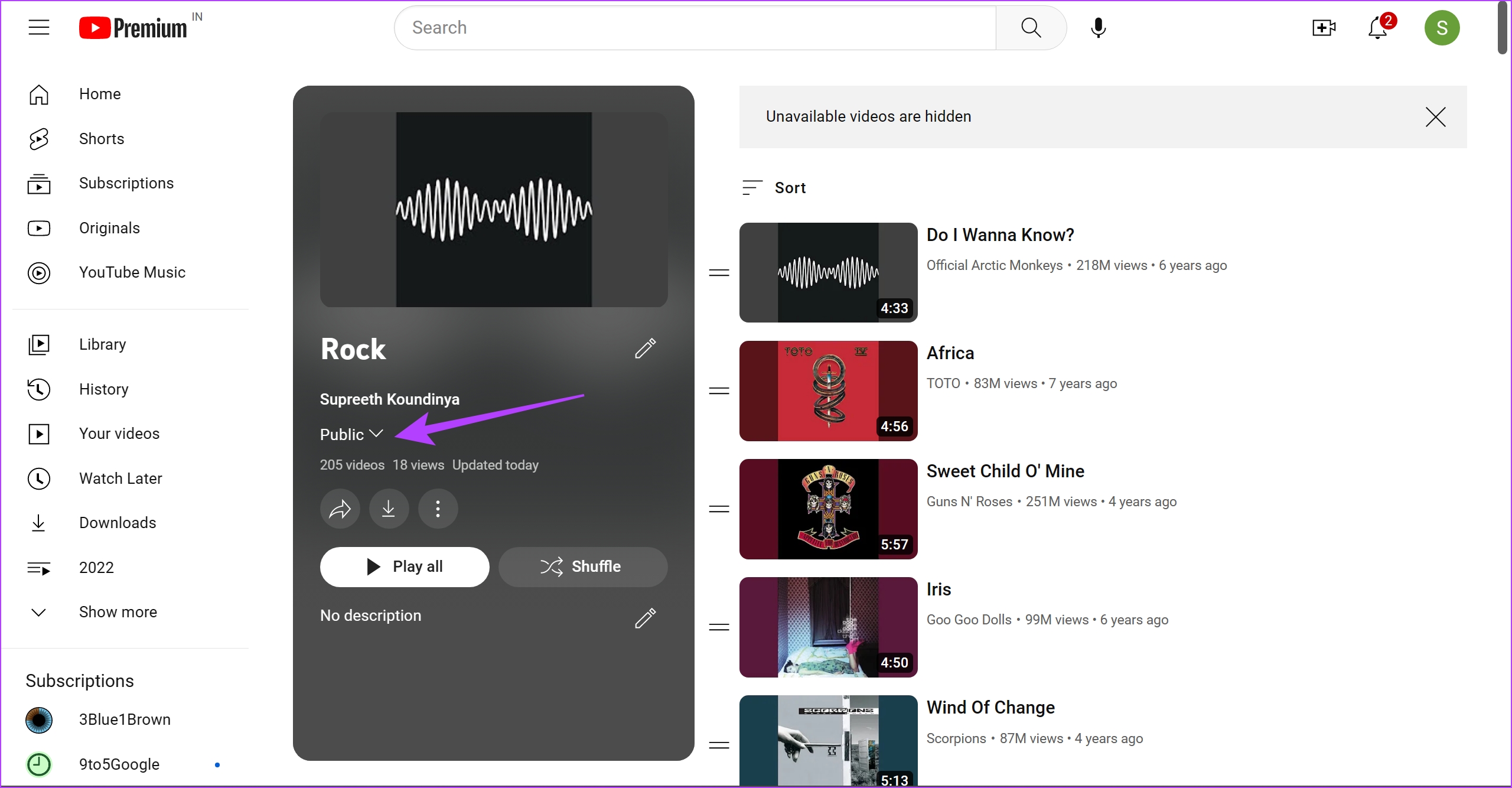Download the playlist via download icon
This screenshot has height=788, width=1512.
click(x=389, y=509)
